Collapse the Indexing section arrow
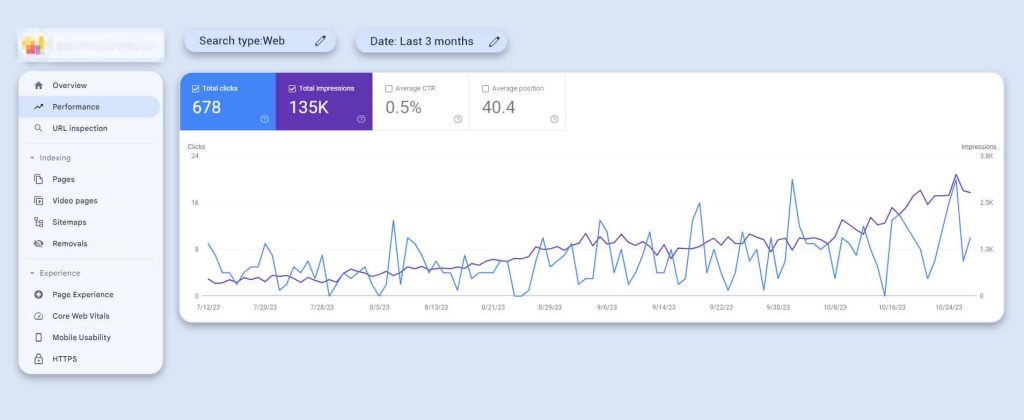Viewport: 1024px width, 420px height. point(32,158)
